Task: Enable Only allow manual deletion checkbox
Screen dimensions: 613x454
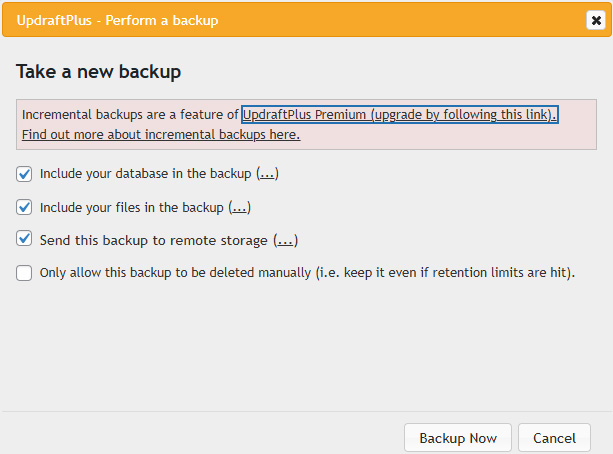Action: (25, 272)
